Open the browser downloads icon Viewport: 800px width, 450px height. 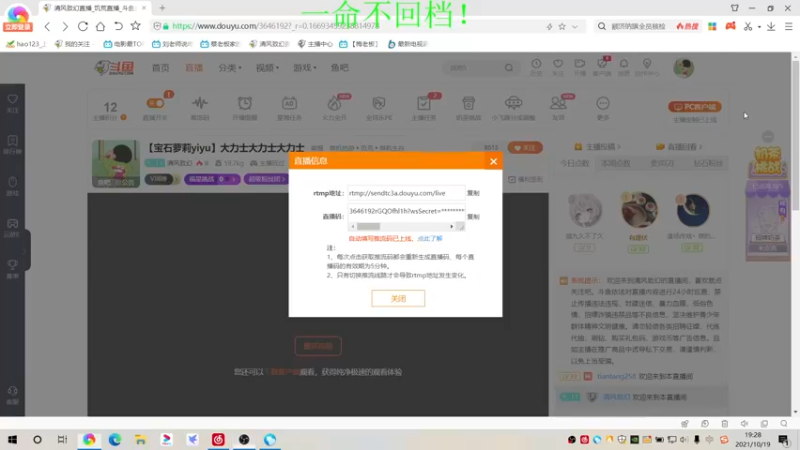[x=771, y=26]
